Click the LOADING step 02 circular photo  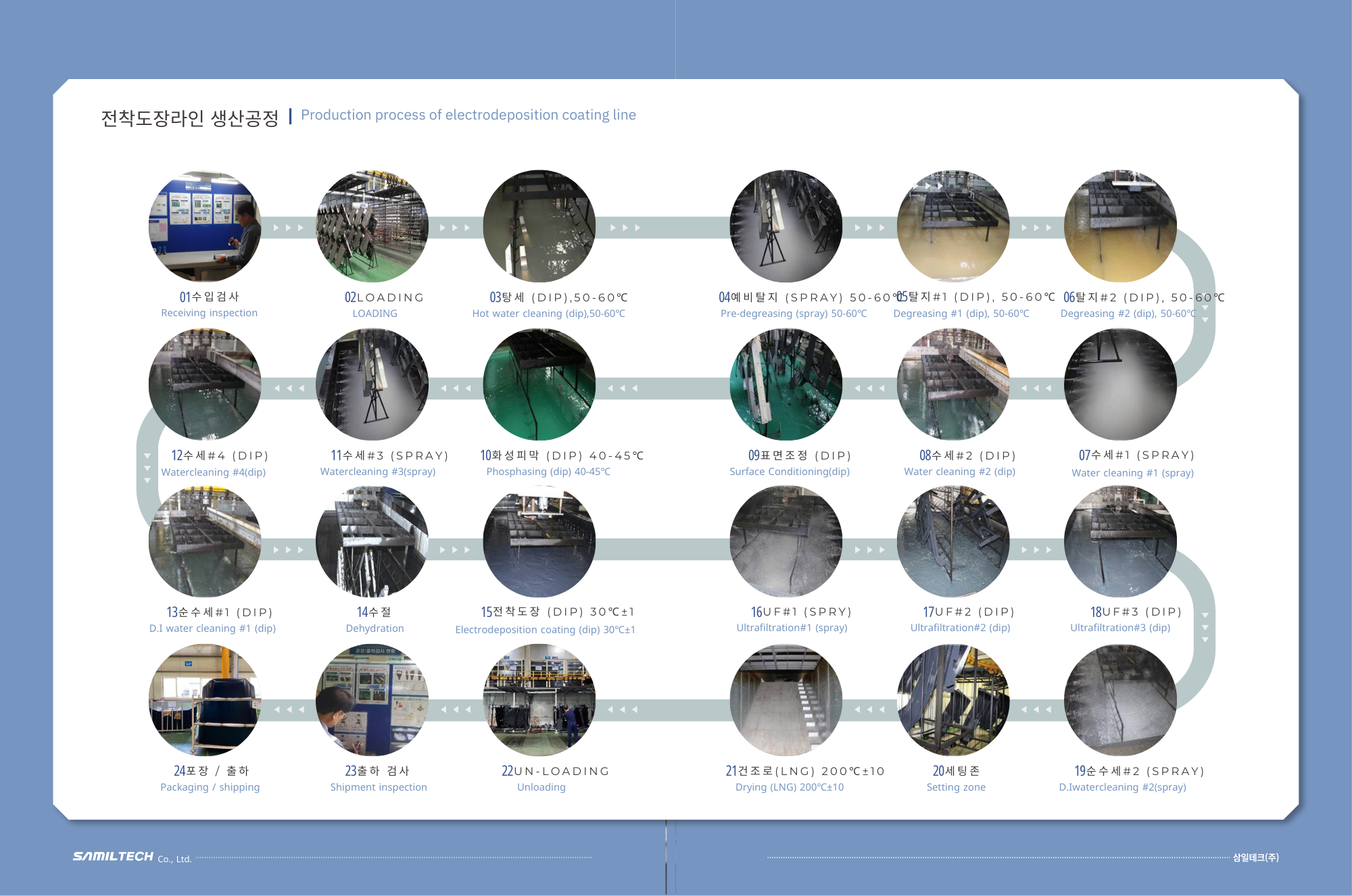[x=372, y=226]
